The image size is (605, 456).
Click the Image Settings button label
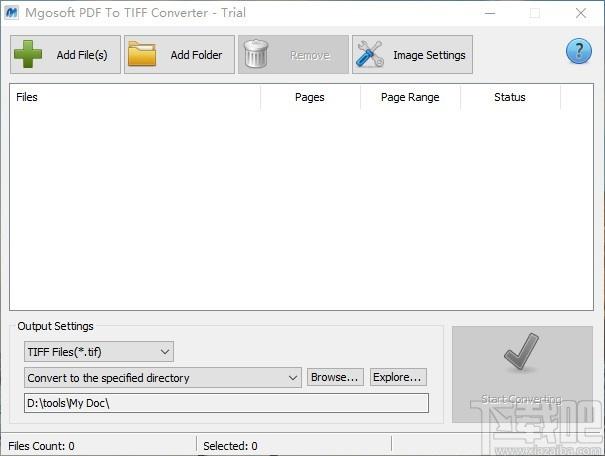[429, 55]
